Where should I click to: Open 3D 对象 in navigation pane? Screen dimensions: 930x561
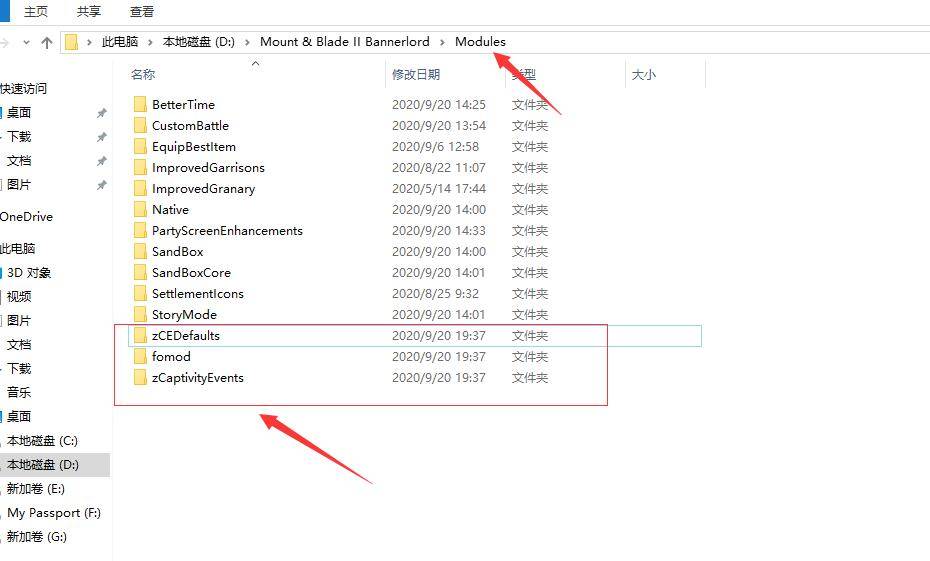[29, 272]
